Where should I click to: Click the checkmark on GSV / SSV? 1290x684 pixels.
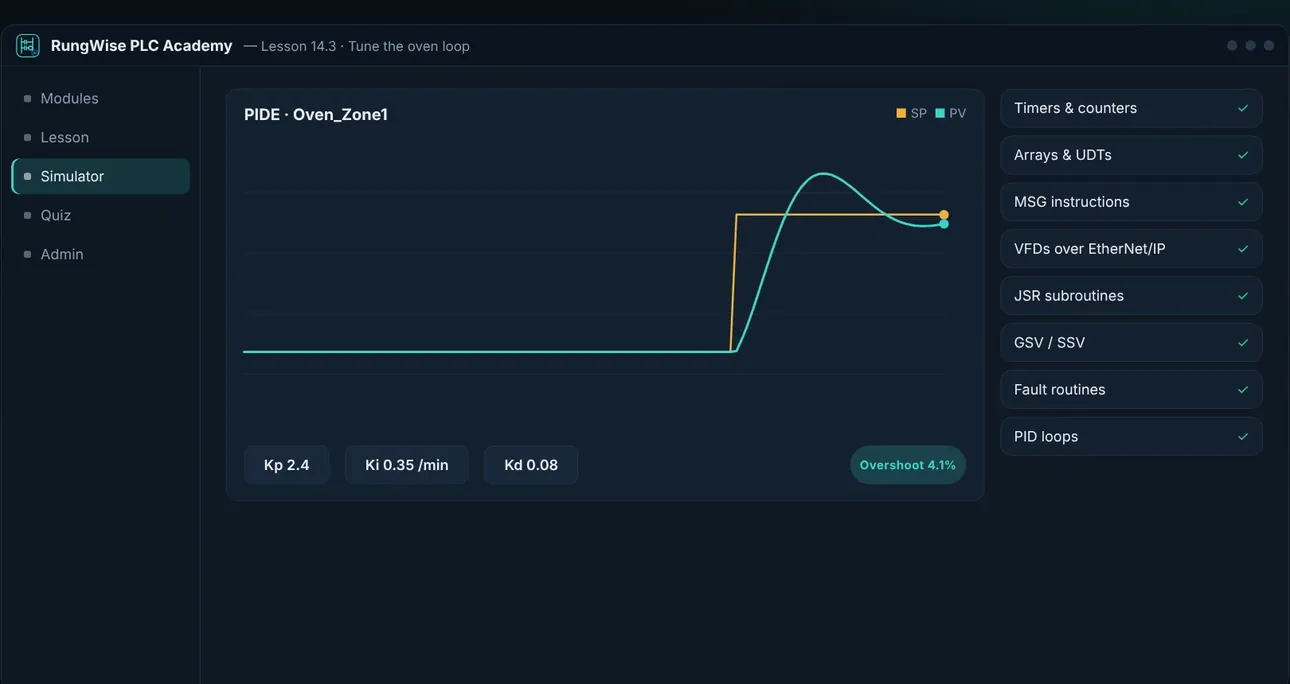(1243, 343)
